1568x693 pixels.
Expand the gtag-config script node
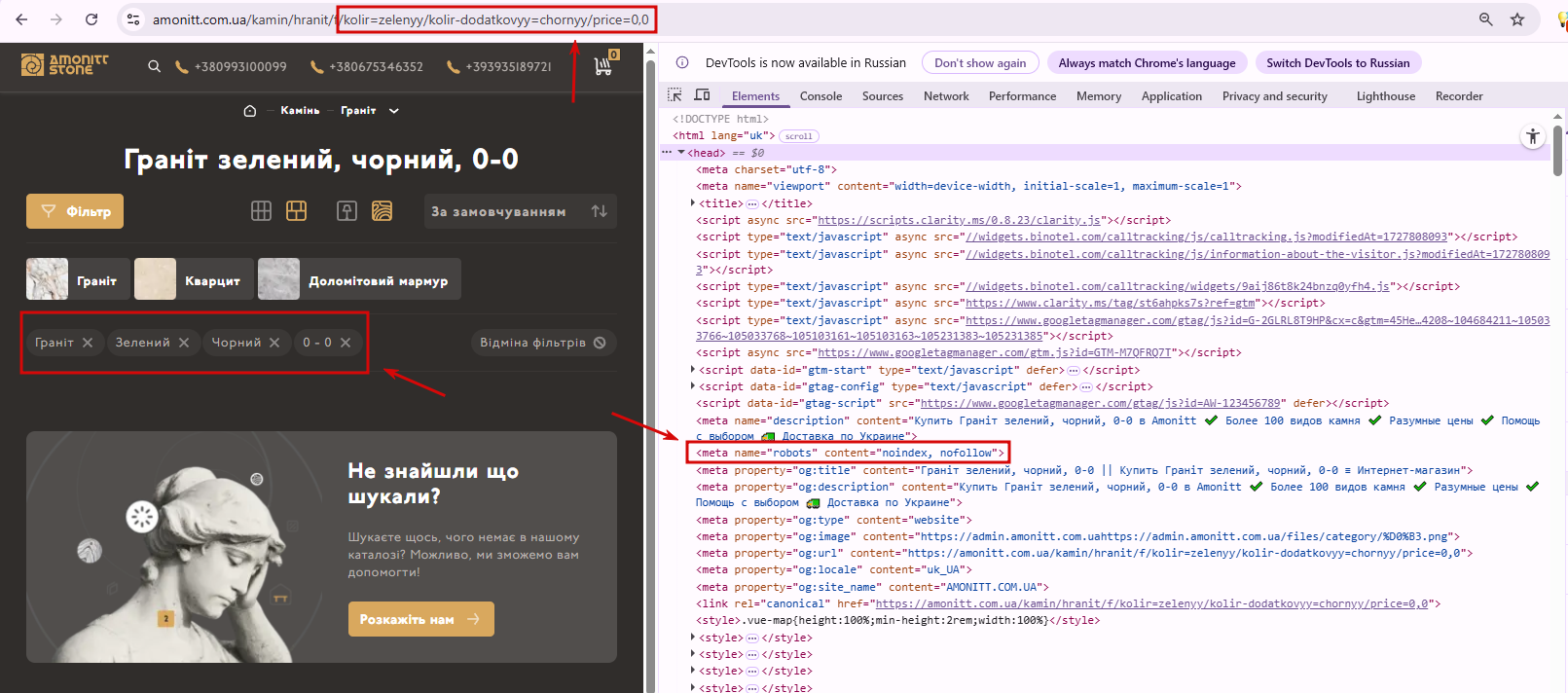pos(693,386)
